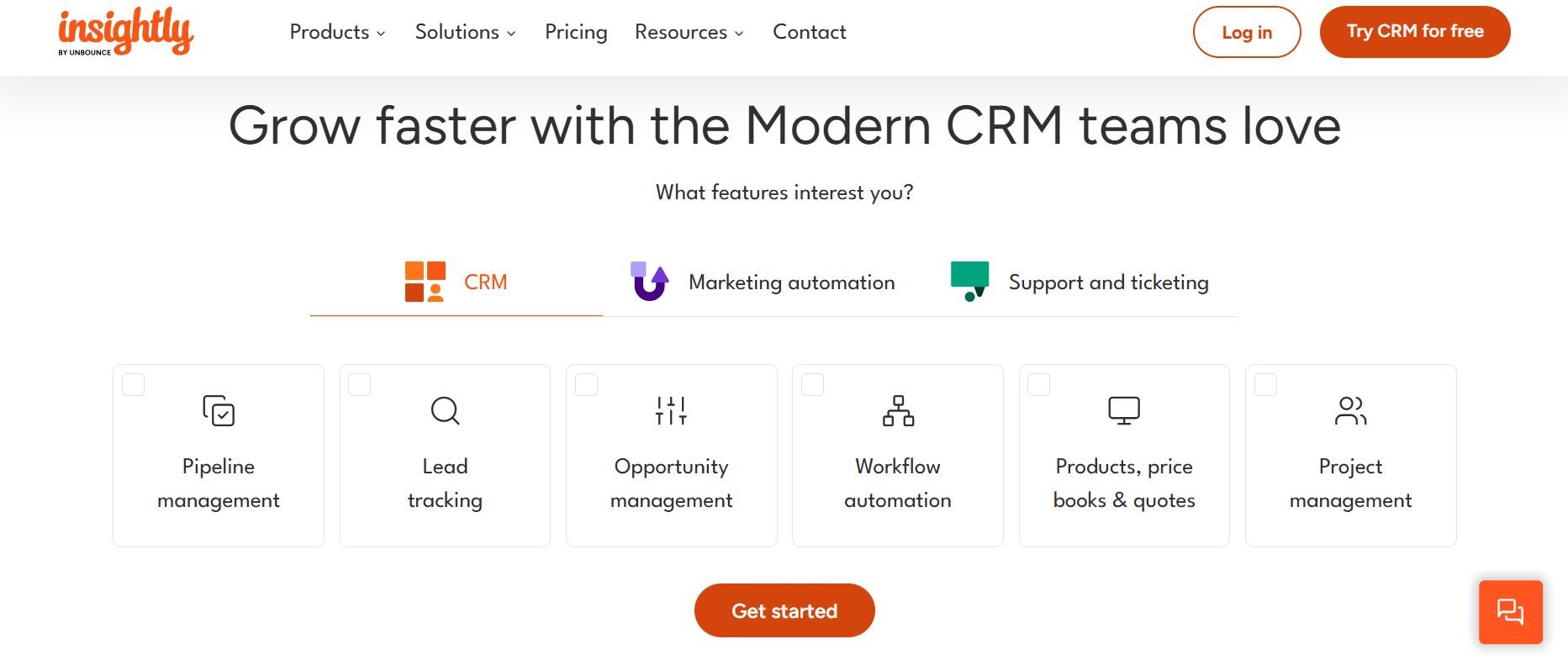Click the 'Grow faster with the Modern CRM' headline
Viewport: 1568px width, 660px height.
click(784, 126)
